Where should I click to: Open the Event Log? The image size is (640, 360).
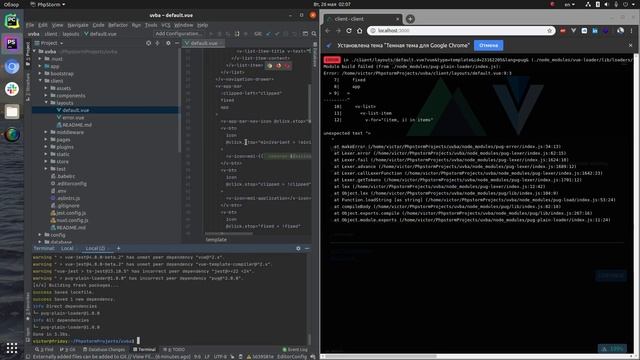click(x=295, y=349)
